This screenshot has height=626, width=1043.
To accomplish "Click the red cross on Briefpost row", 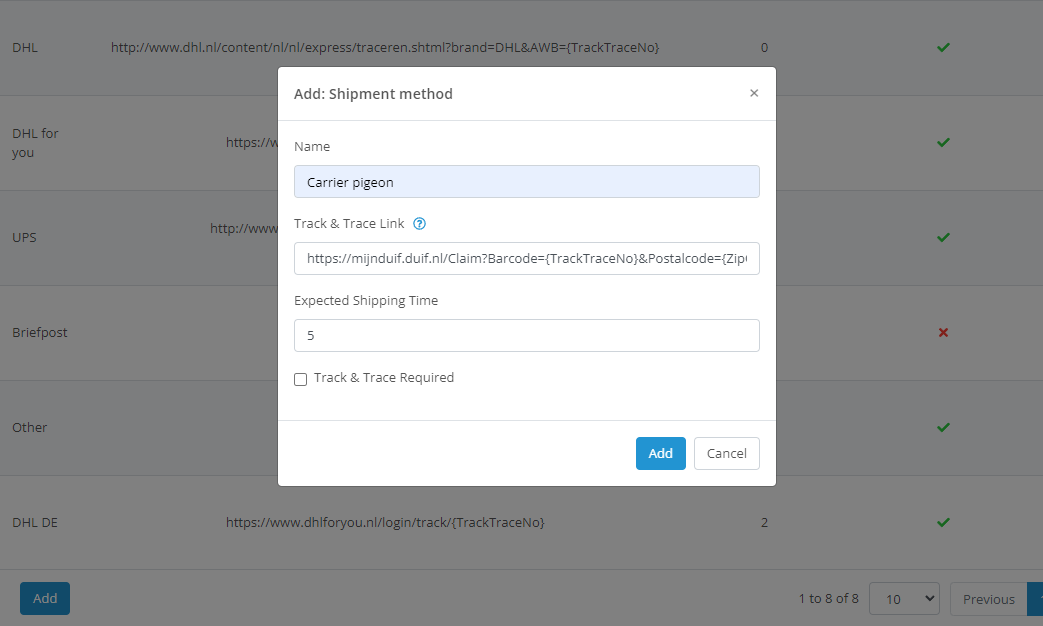I will click(943, 332).
